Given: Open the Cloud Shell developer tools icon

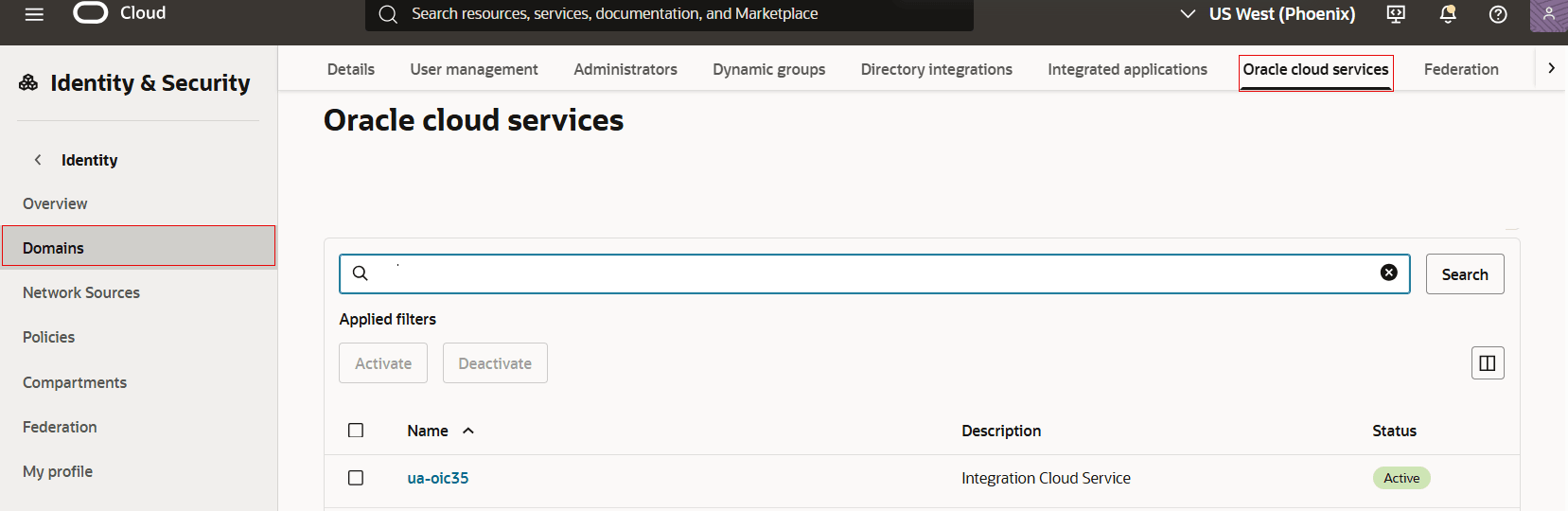Looking at the screenshot, I should click(x=1396, y=14).
